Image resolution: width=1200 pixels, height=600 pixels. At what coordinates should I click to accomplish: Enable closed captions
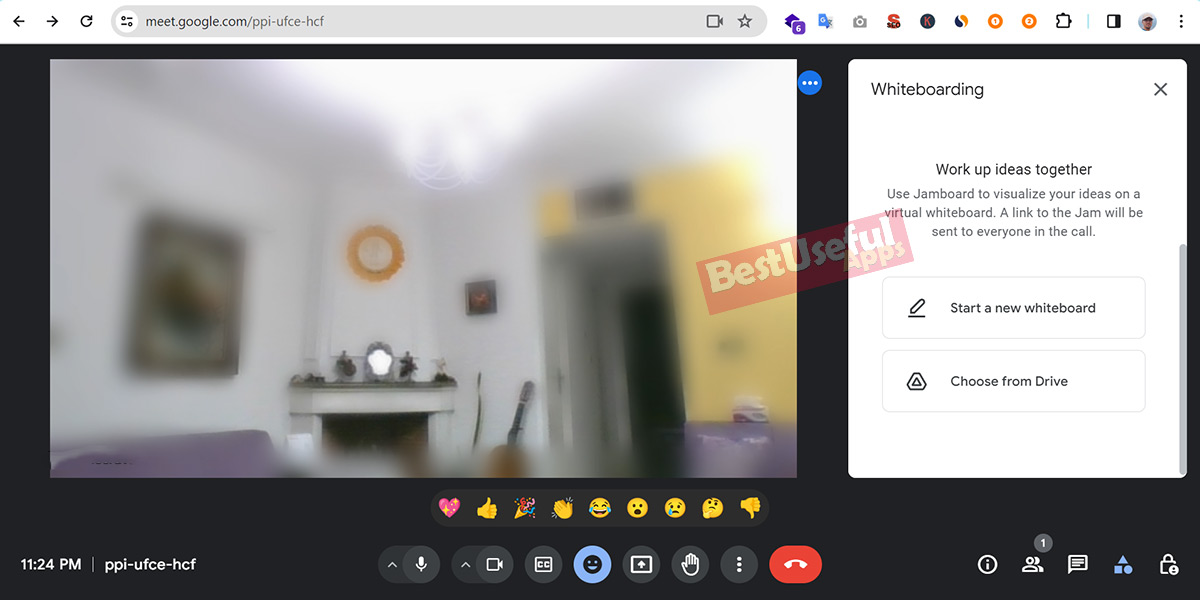[x=543, y=564]
